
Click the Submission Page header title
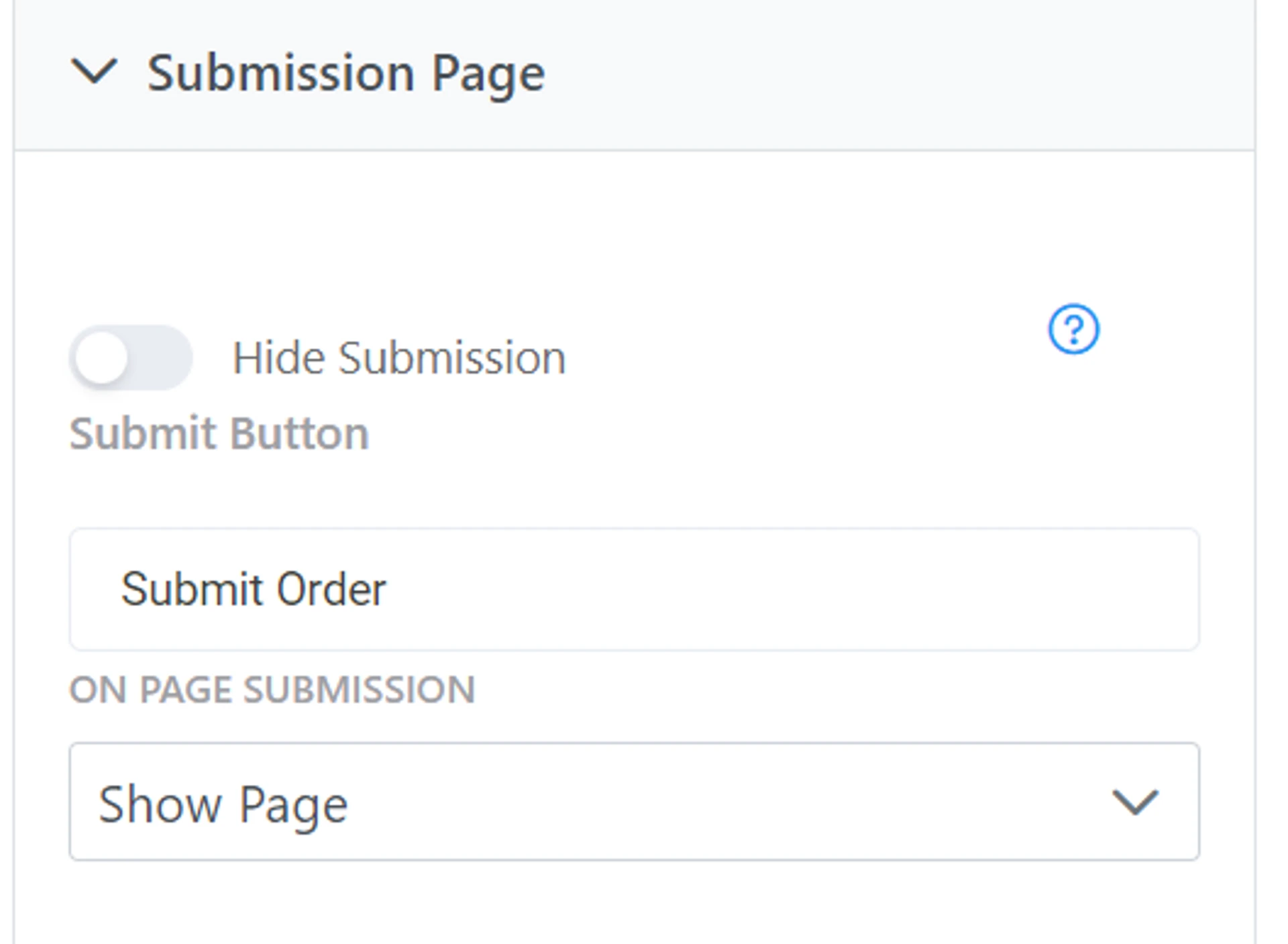(x=345, y=73)
